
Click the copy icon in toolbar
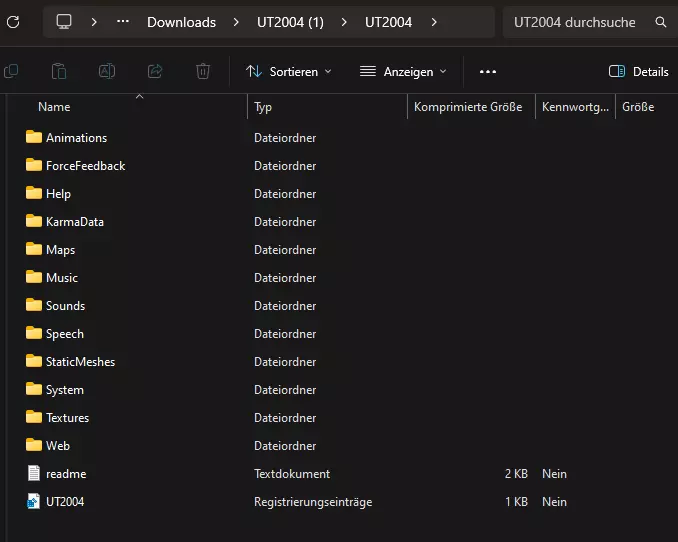tap(11, 71)
